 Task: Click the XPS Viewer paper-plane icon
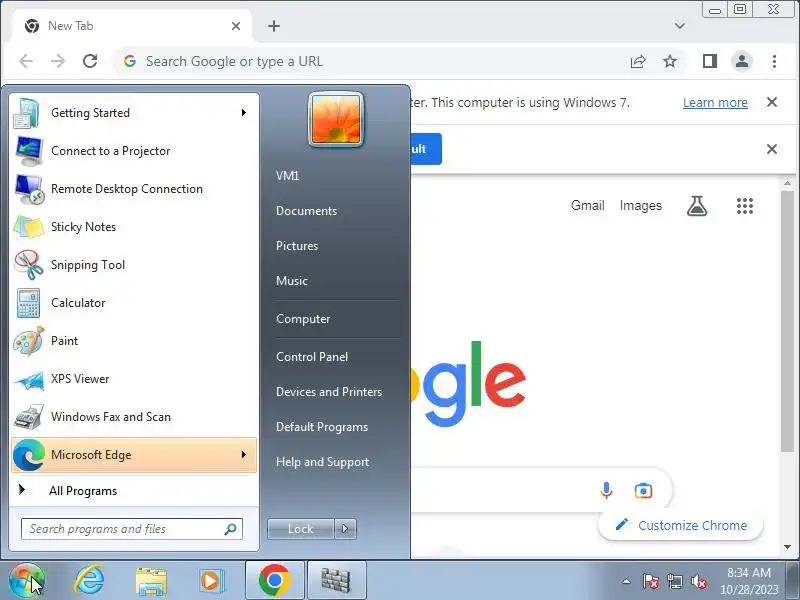pos(29,379)
